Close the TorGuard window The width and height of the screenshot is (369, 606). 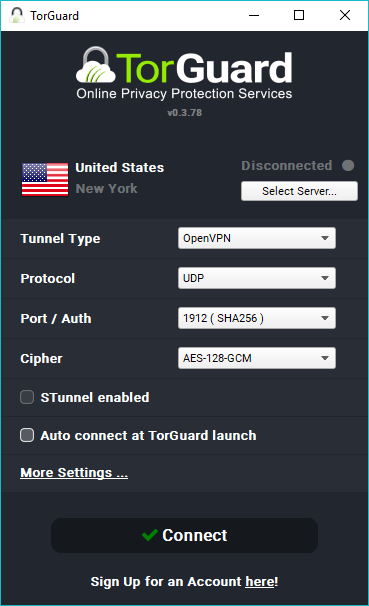click(x=345, y=15)
